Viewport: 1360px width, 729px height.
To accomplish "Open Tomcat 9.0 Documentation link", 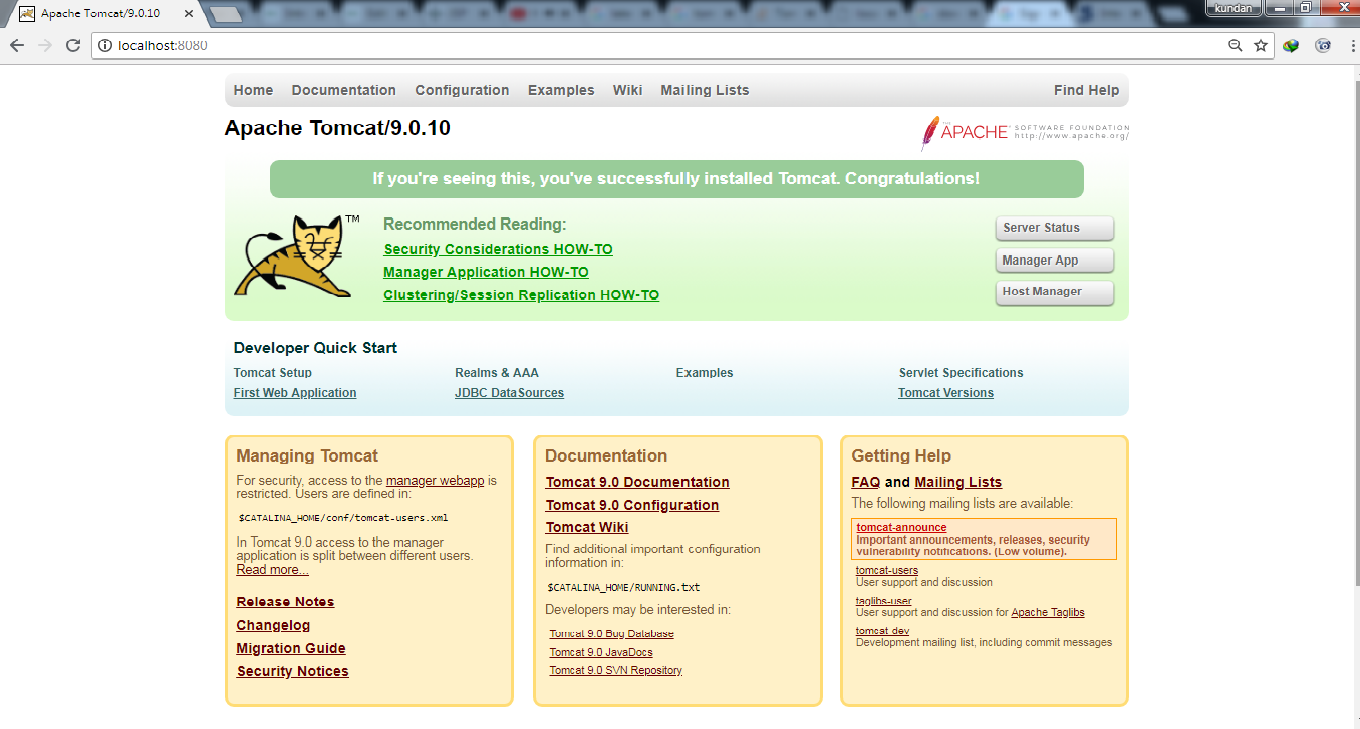I will [x=638, y=482].
